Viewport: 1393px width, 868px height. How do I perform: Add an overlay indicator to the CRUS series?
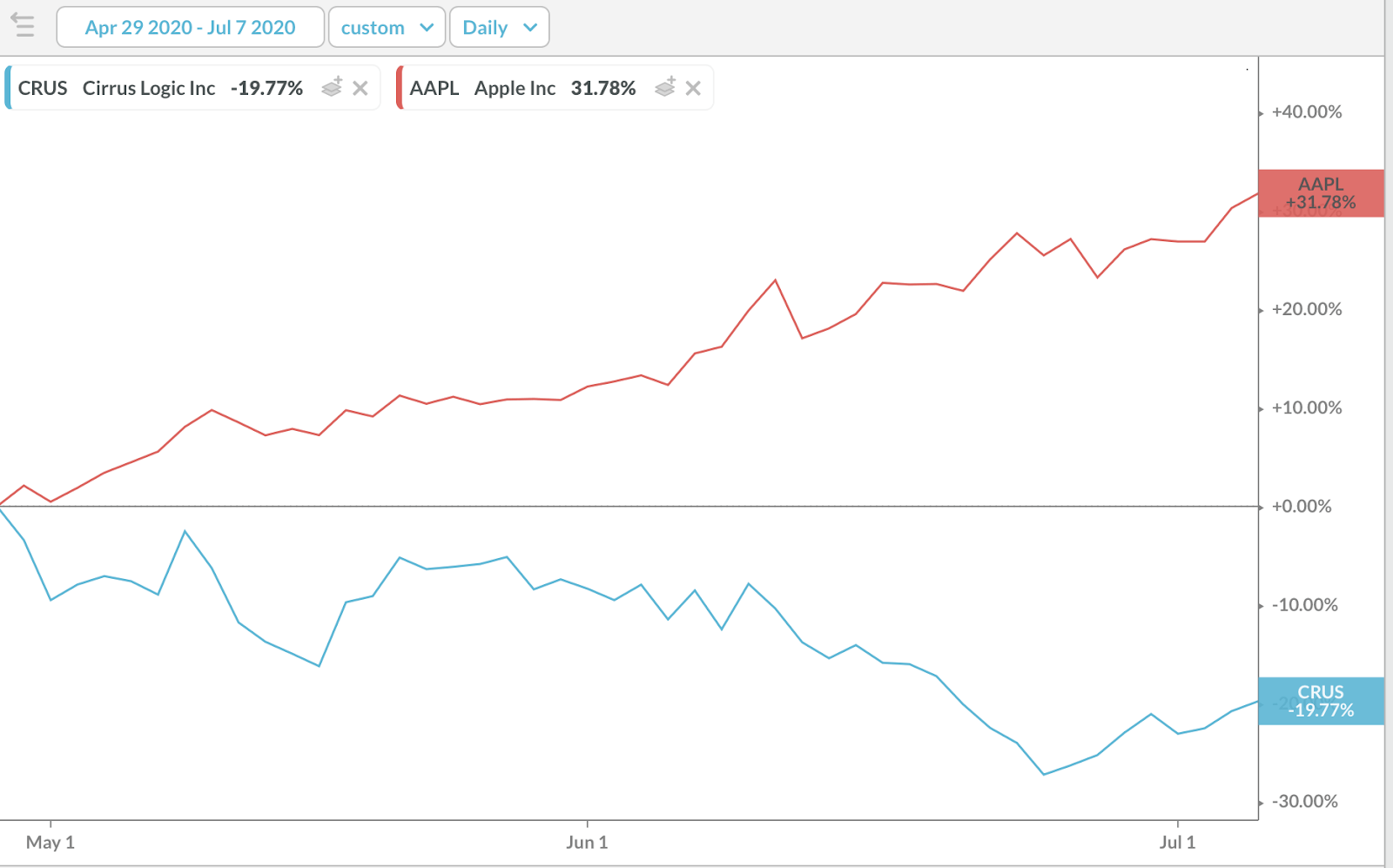331,87
